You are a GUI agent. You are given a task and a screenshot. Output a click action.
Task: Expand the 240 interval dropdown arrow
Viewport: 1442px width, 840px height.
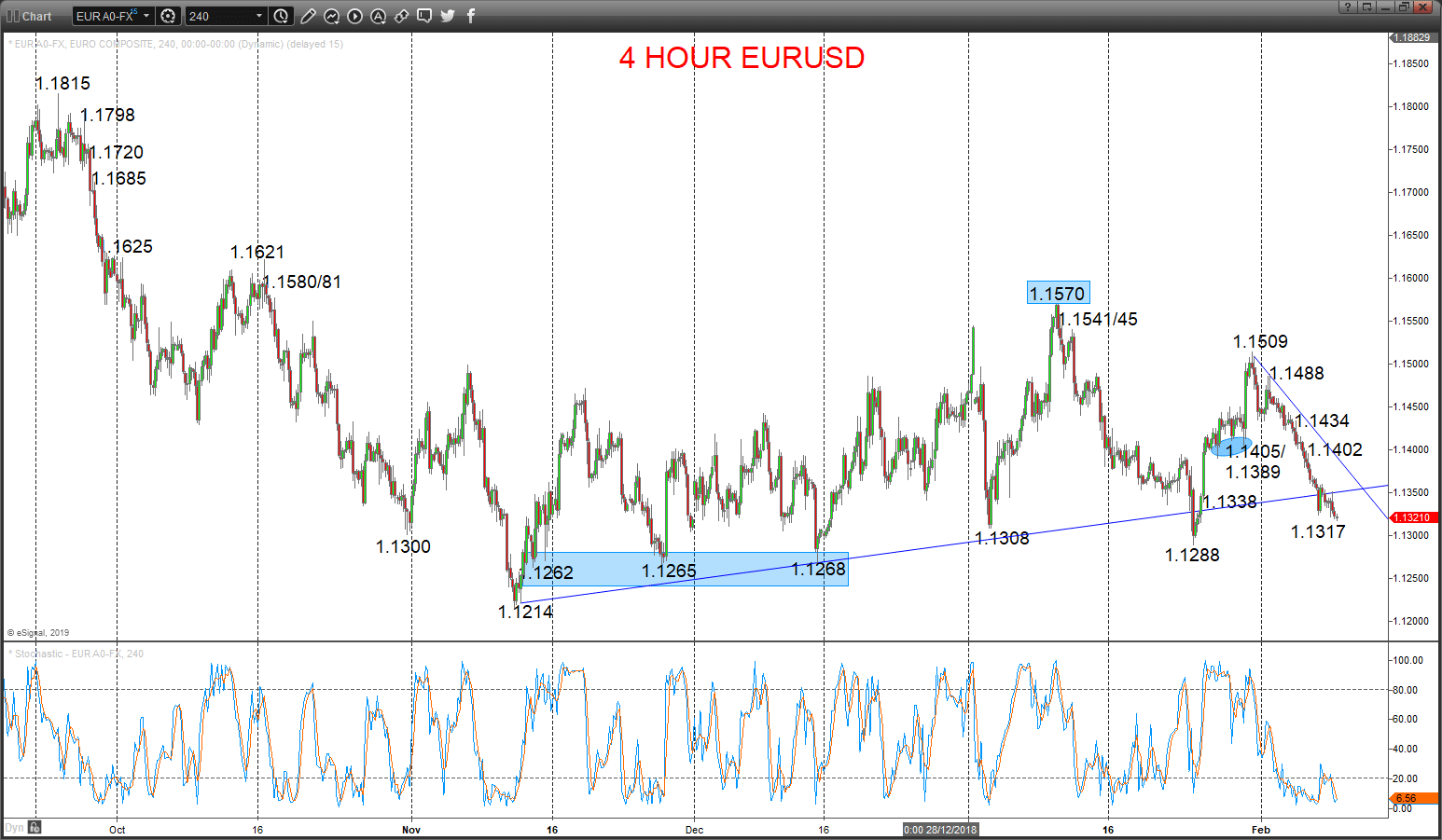click(x=259, y=16)
